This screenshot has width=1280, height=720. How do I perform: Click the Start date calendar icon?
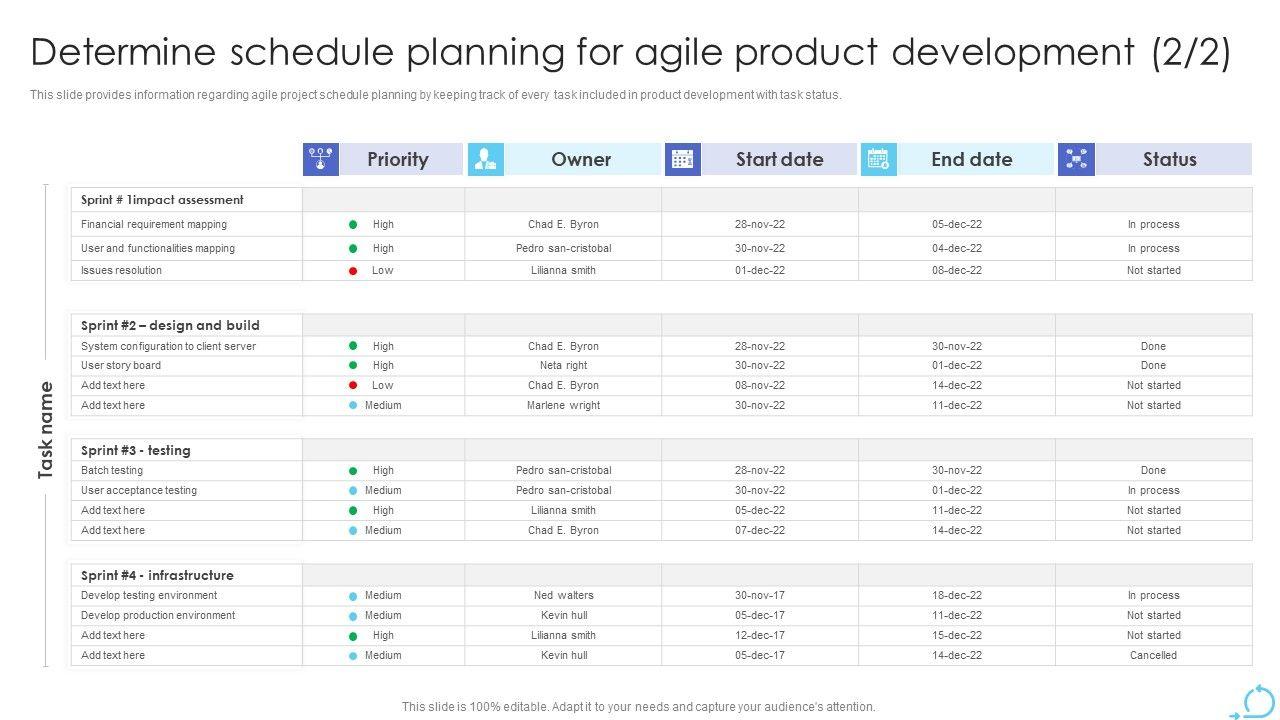click(x=683, y=160)
